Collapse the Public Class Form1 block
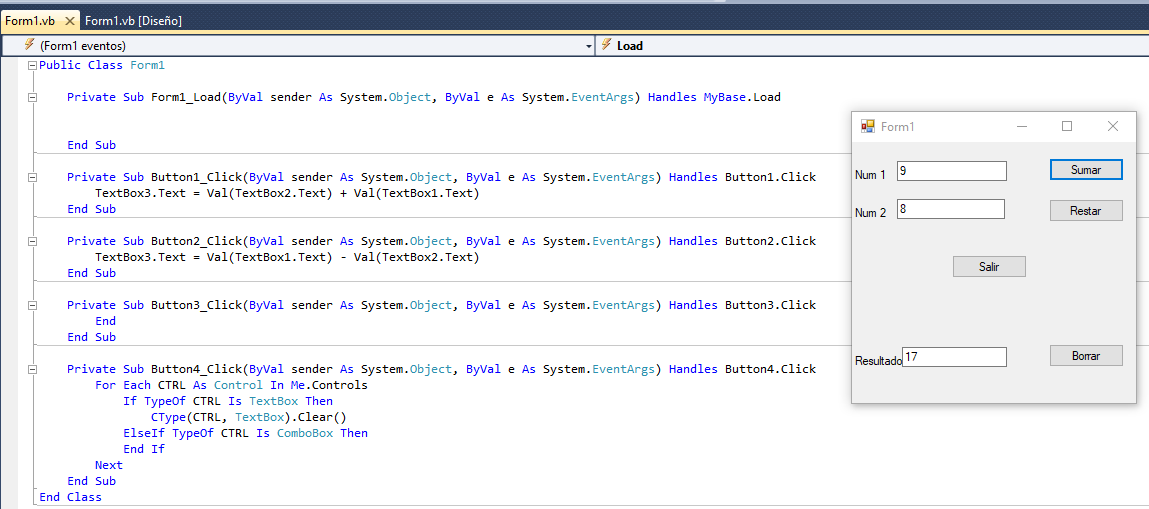Screen dimensions: 1149x509 (31, 66)
